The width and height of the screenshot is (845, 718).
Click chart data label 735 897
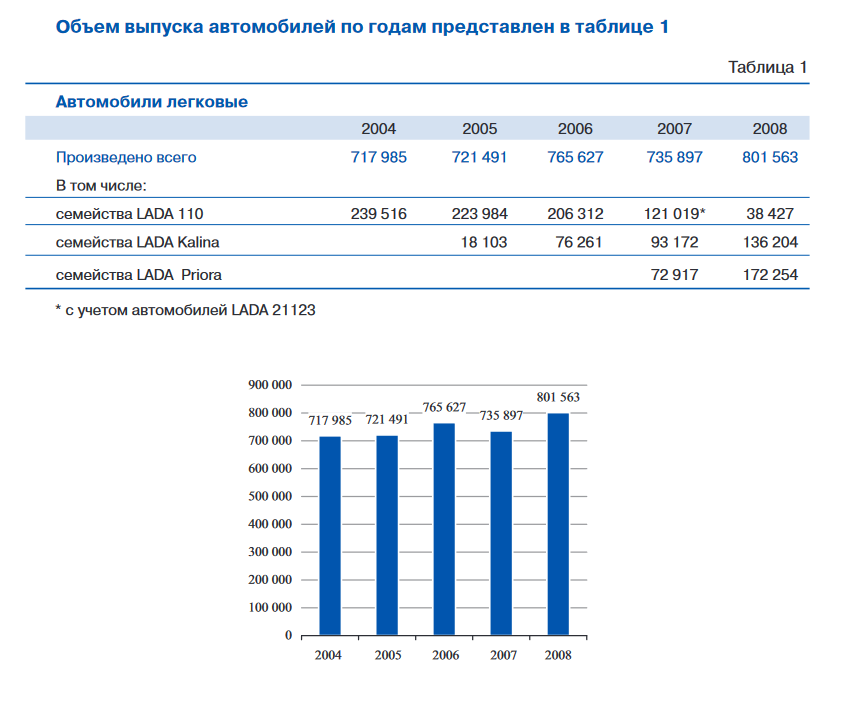click(501, 416)
